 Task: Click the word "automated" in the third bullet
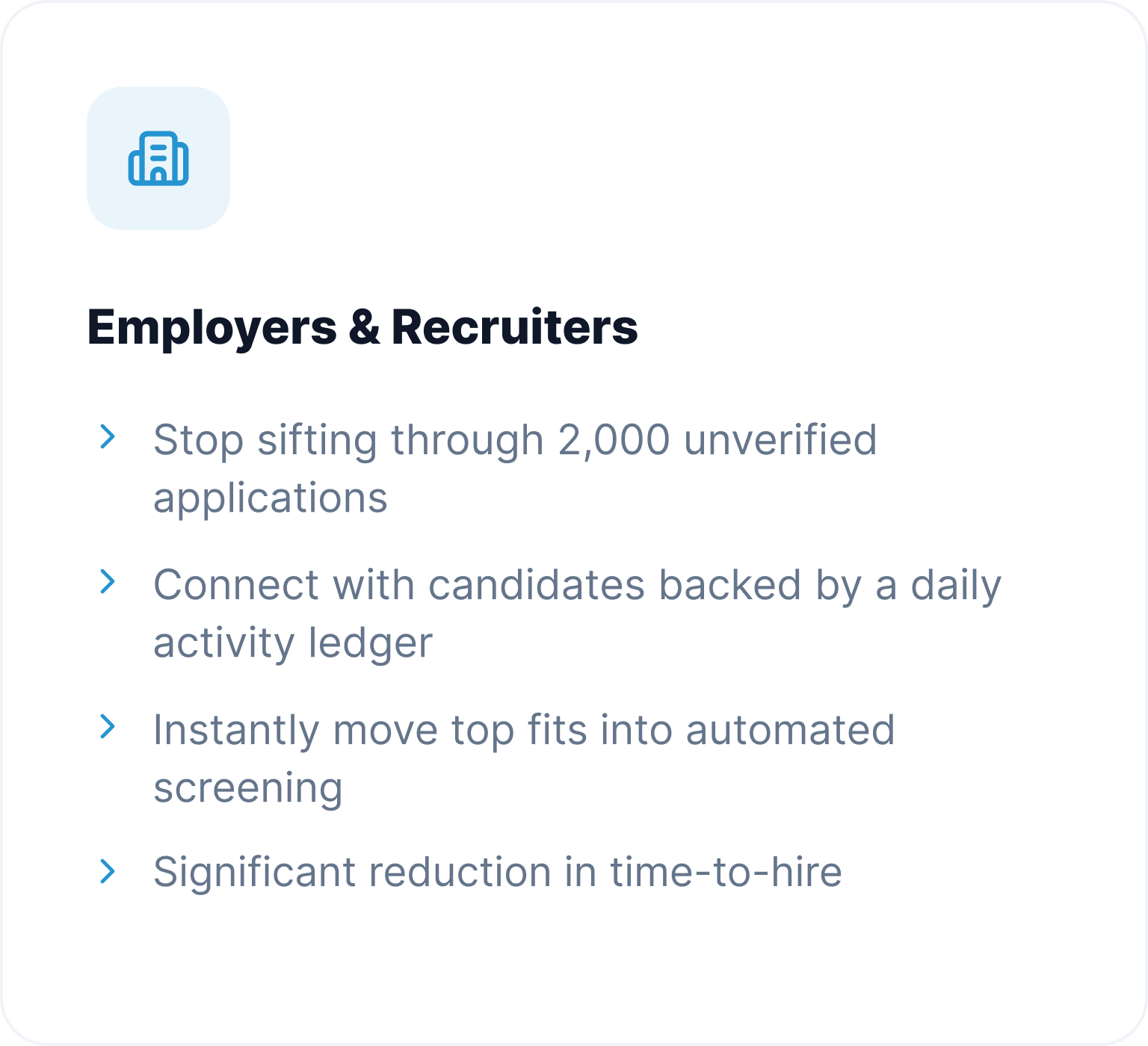[x=790, y=730]
